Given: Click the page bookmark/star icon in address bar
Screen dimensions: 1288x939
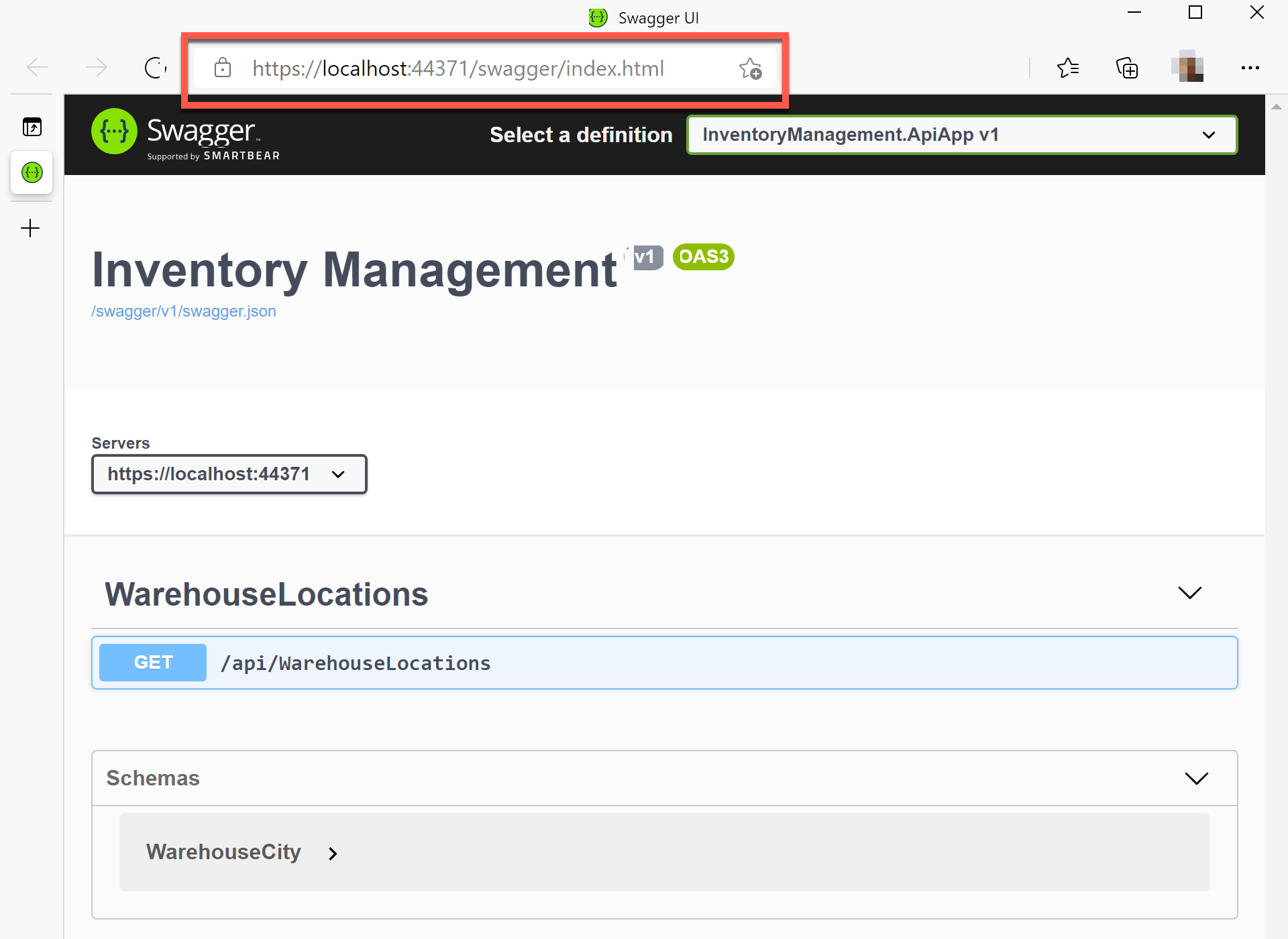Looking at the screenshot, I should [x=750, y=68].
